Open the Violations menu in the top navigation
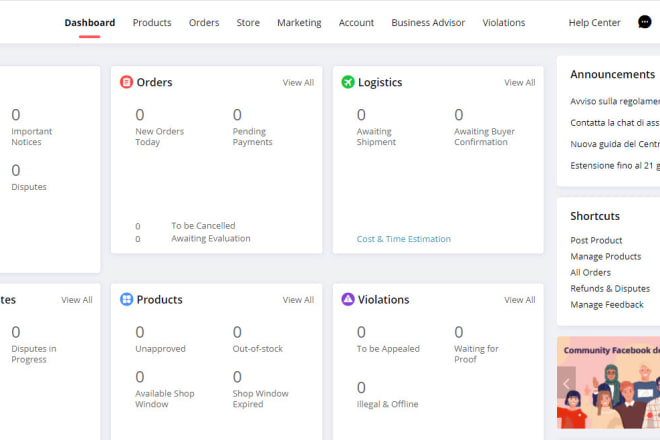Viewport: 660px width, 440px height. tap(504, 23)
